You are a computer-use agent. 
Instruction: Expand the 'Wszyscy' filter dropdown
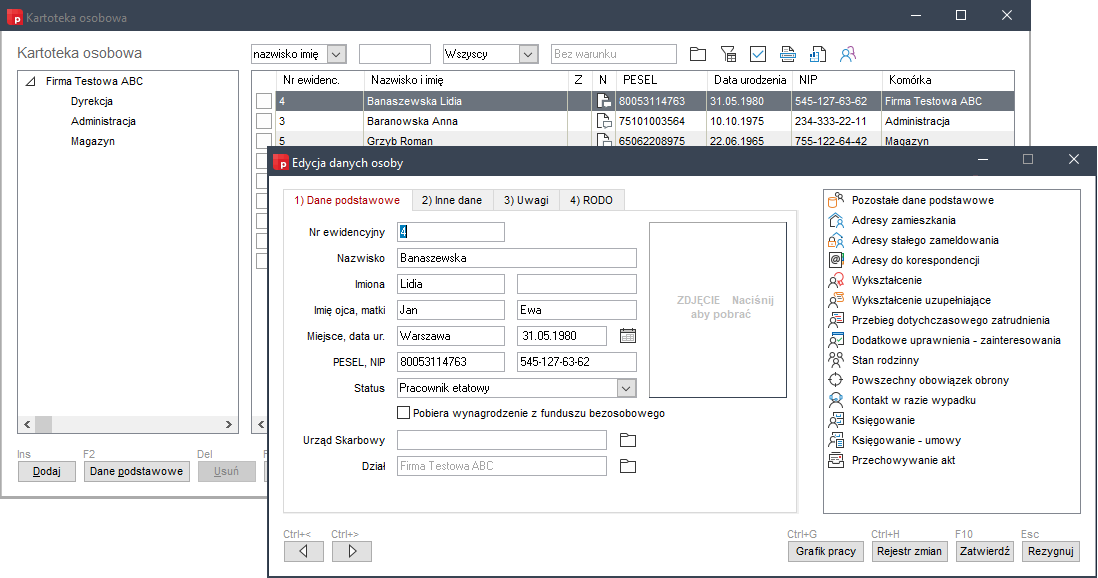pyautogui.click(x=528, y=54)
